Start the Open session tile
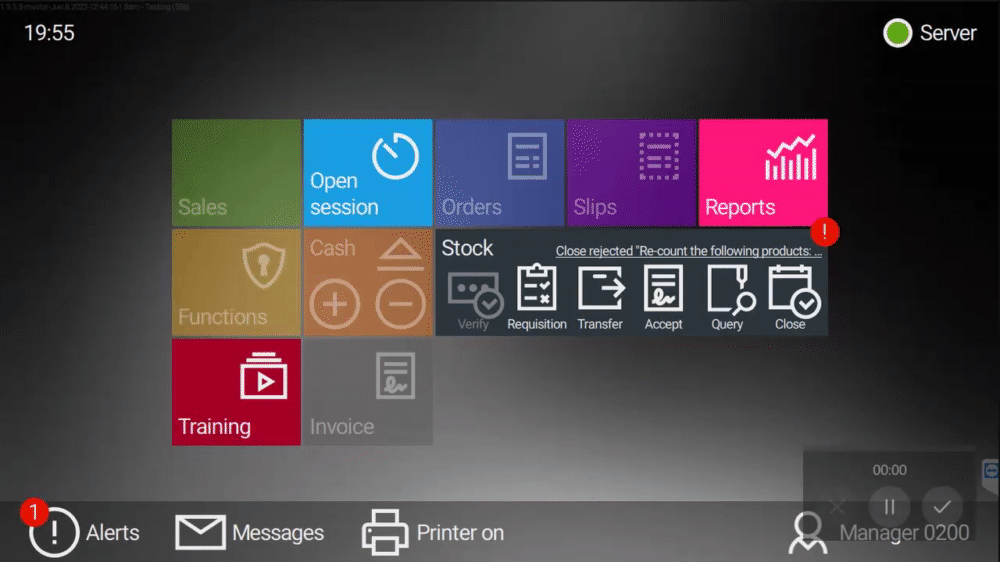 367,172
